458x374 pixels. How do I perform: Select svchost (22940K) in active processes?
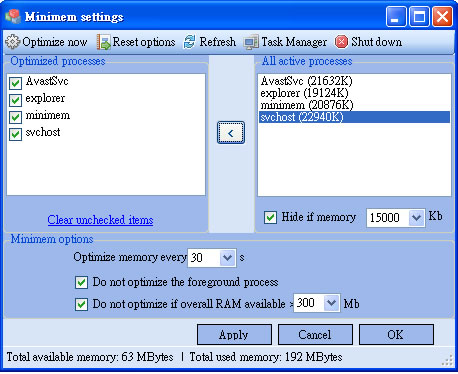click(x=354, y=117)
